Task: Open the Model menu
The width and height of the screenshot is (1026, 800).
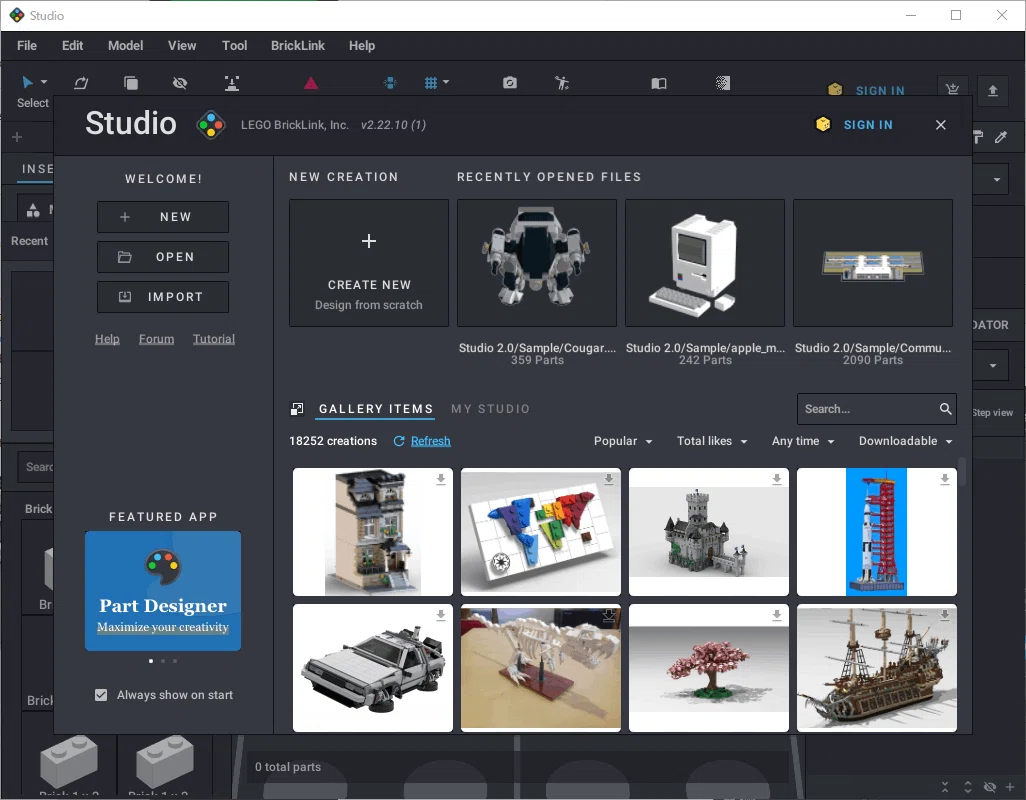Action: (126, 46)
